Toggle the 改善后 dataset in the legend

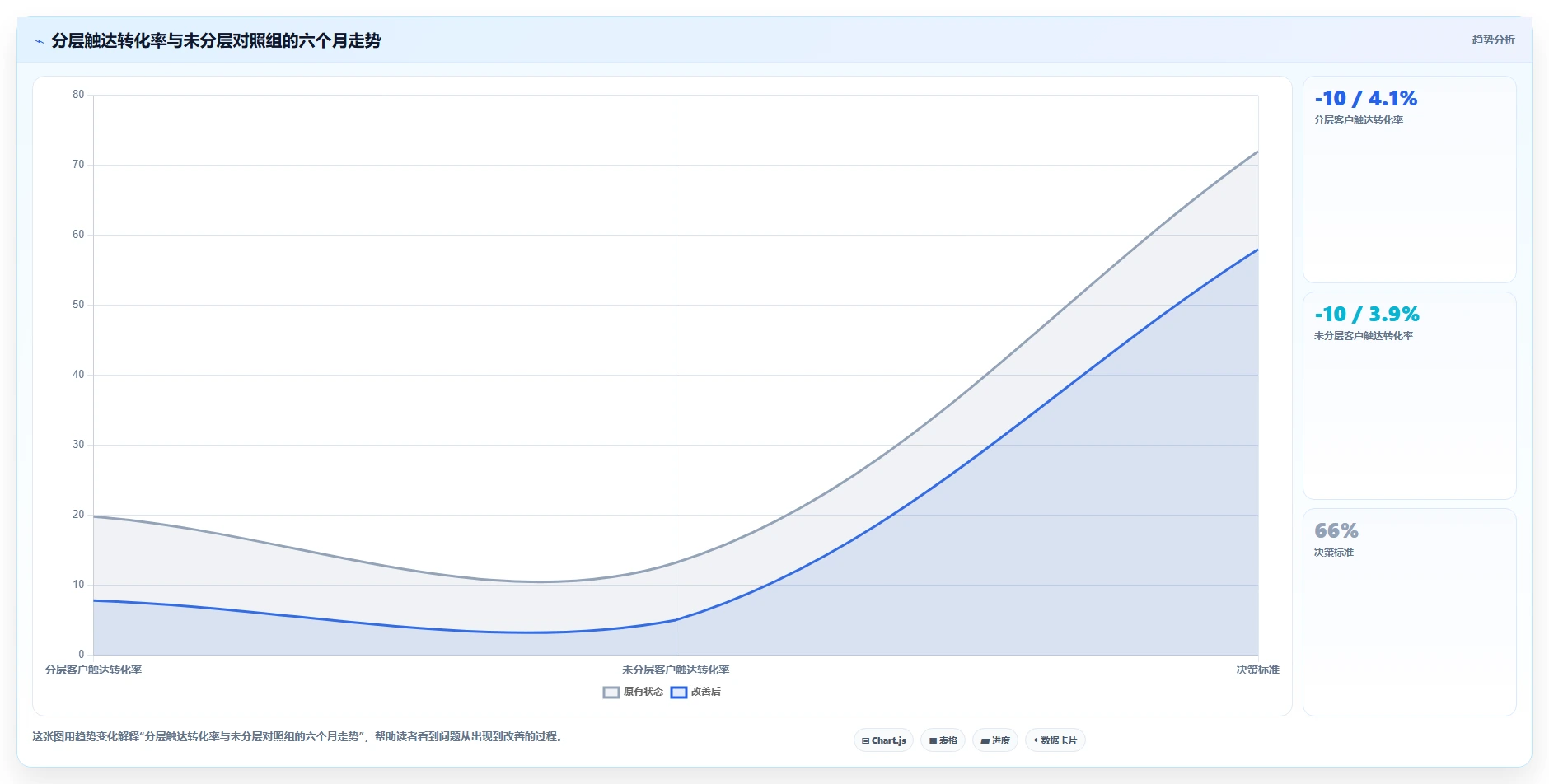[x=695, y=692]
